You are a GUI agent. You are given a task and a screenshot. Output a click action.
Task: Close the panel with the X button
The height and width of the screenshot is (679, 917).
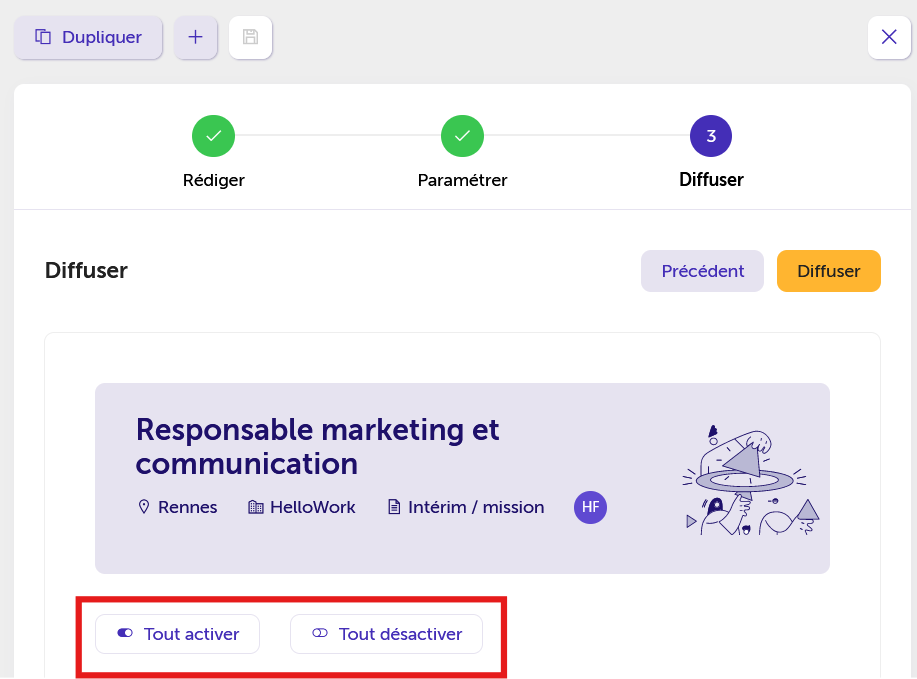coord(889,37)
